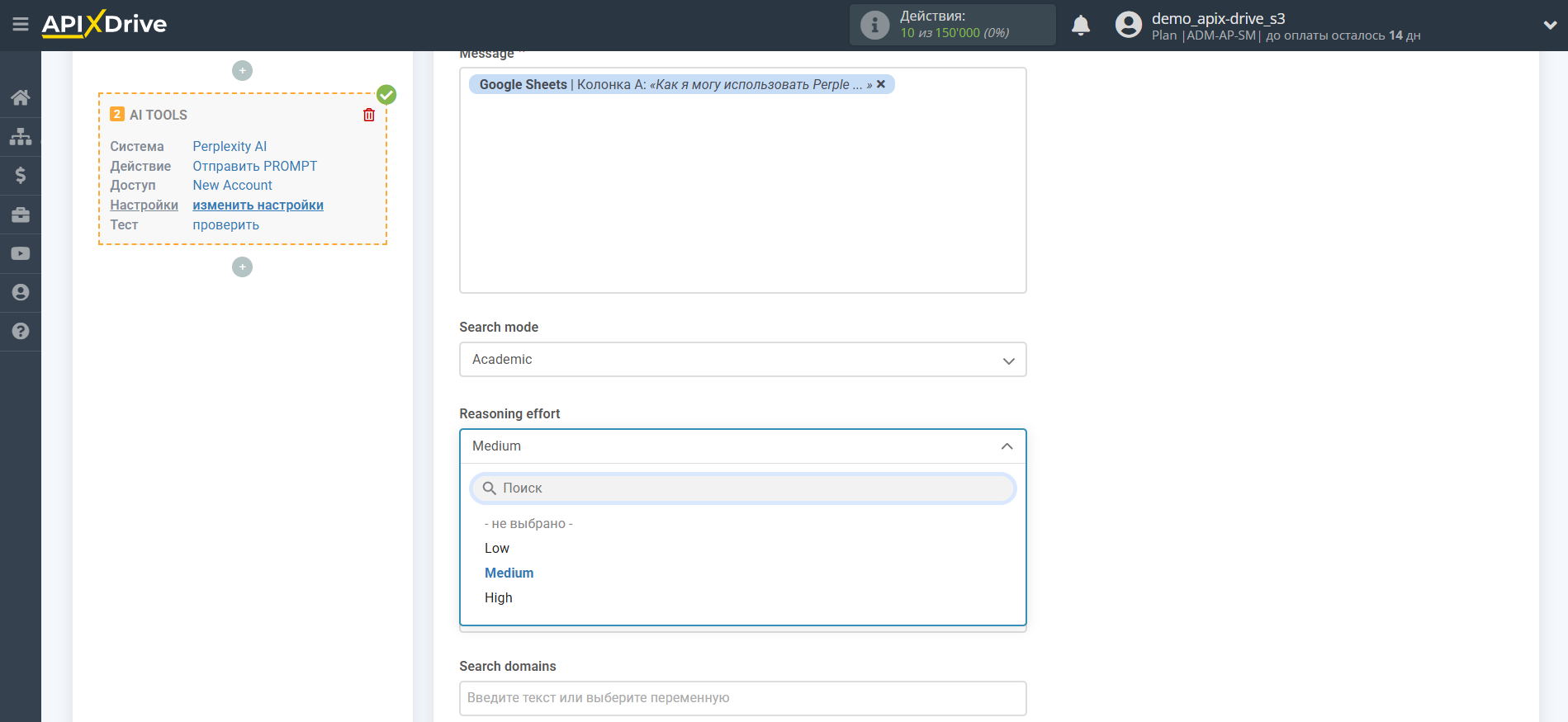Delete the AI TOOLS block with trash icon

[x=369, y=115]
